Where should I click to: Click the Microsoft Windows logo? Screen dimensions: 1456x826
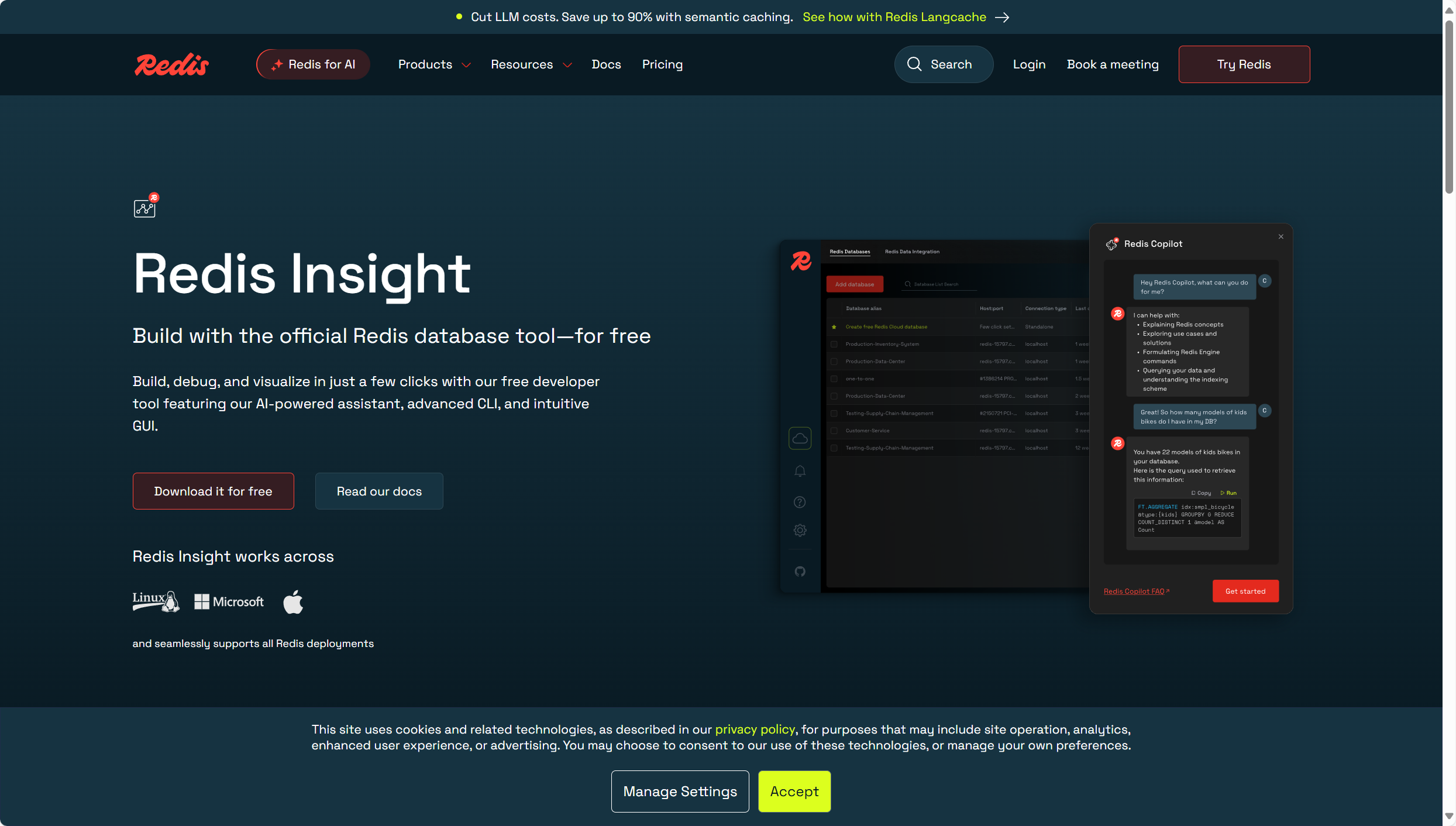(201, 601)
